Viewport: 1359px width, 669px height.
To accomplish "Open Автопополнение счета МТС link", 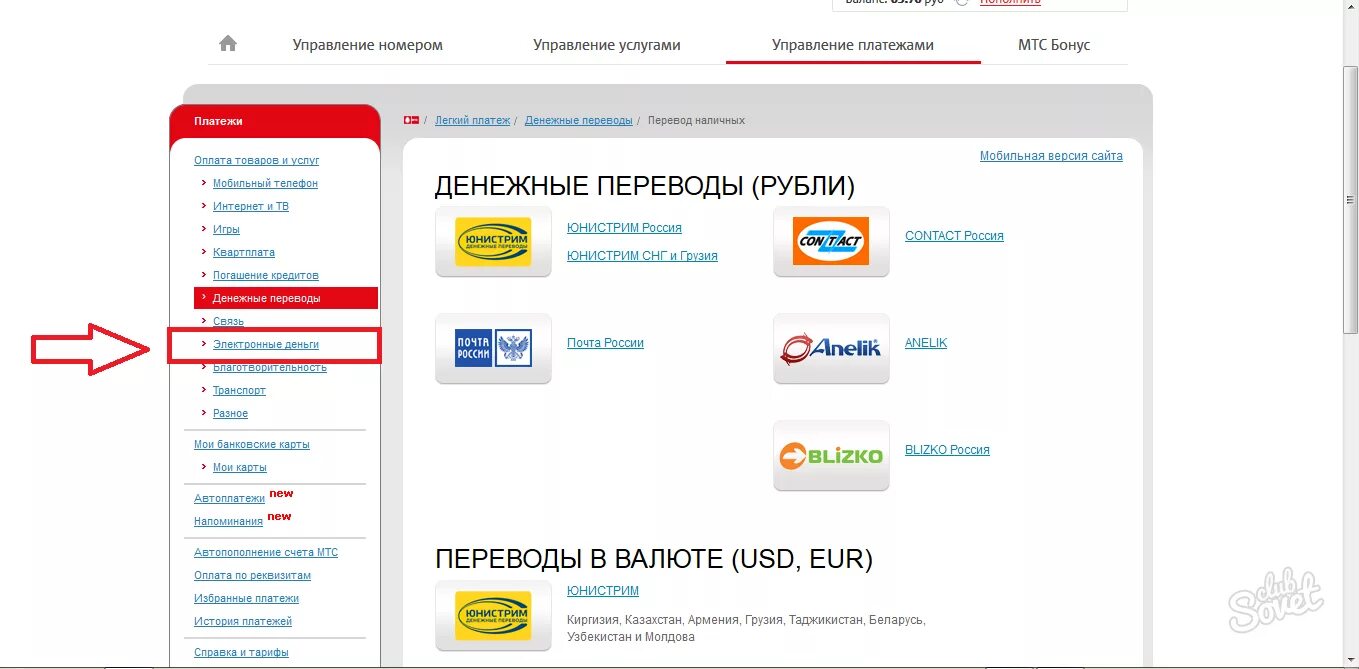I will [266, 552].
